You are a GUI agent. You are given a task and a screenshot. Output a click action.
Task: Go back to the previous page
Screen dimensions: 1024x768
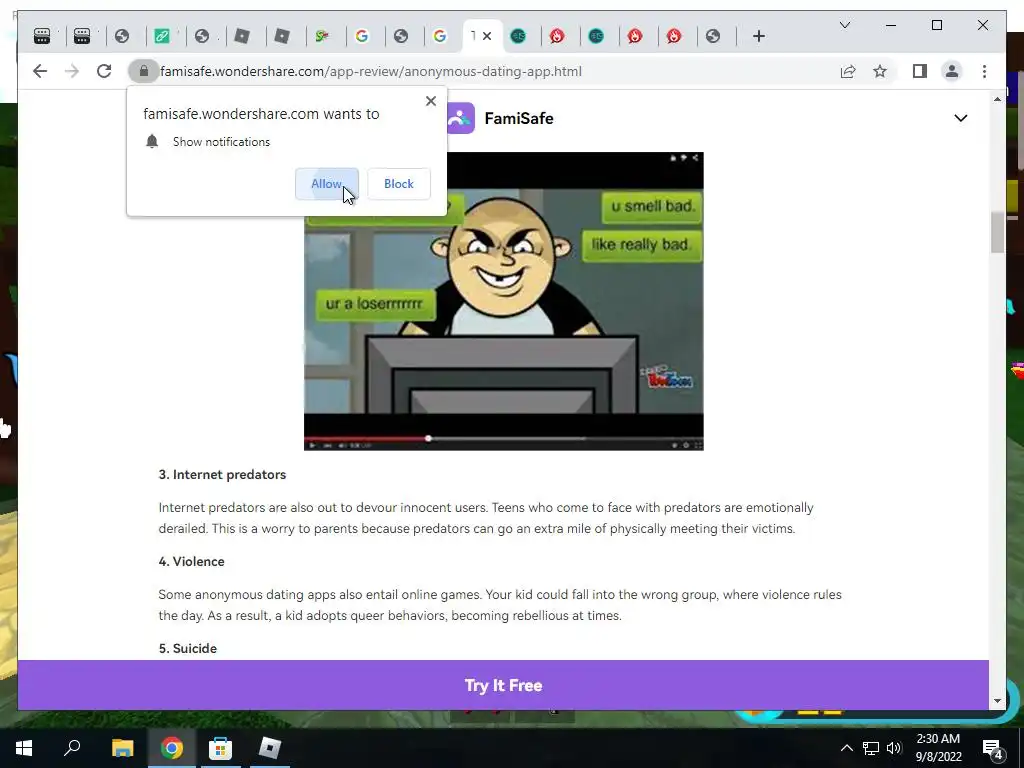pyautogui.click(x=40, y=71)
